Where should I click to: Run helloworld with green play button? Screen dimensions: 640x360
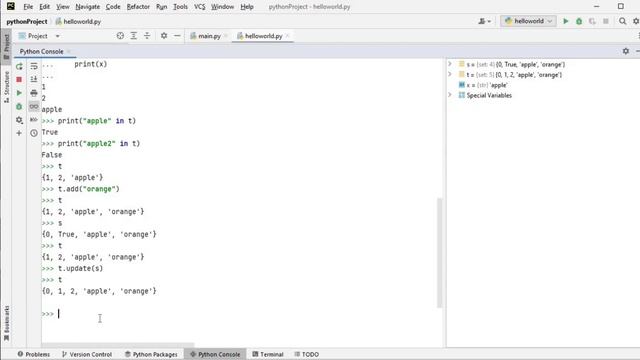coord(566,21)
